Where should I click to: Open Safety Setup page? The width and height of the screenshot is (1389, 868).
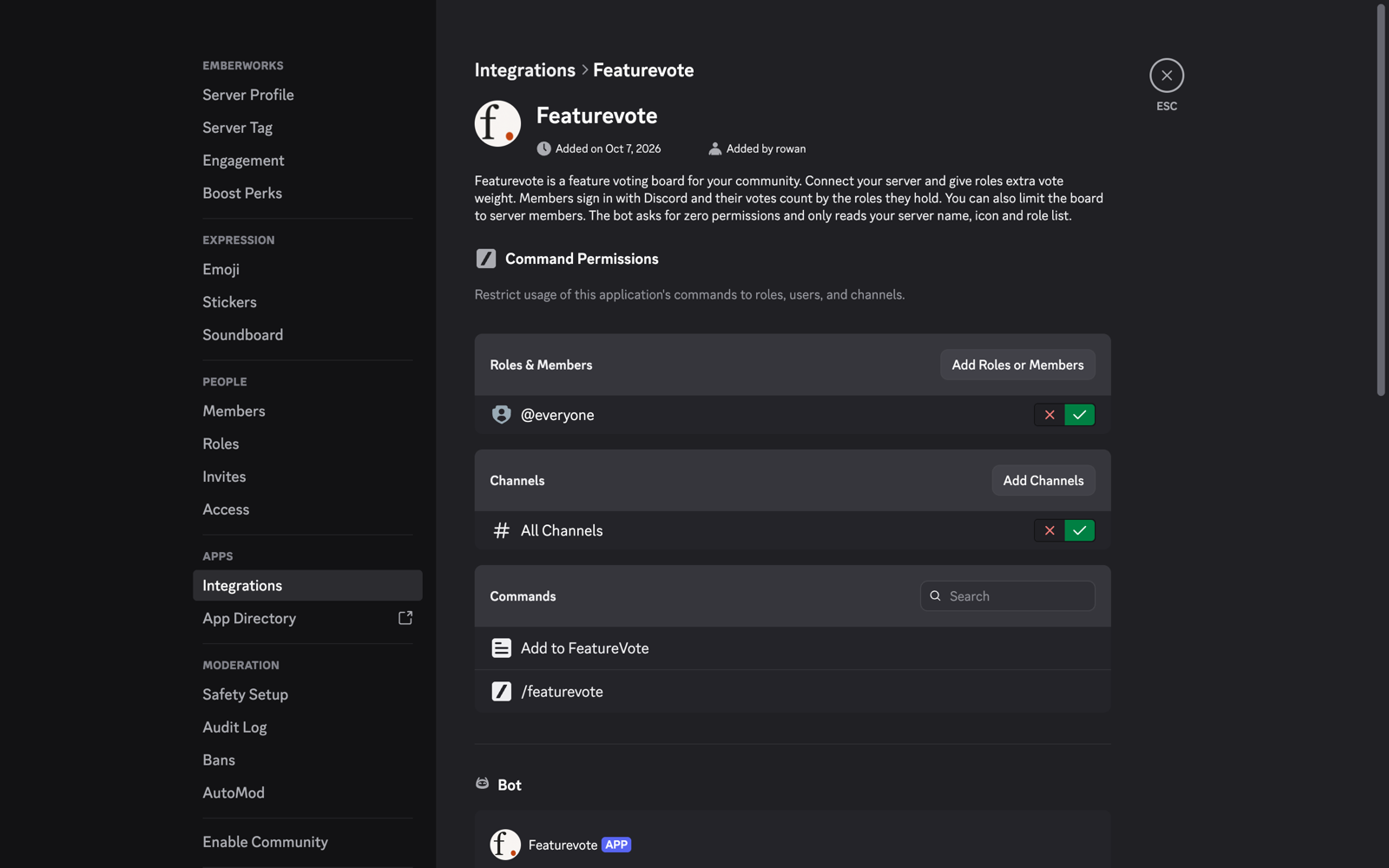[307, 694]
